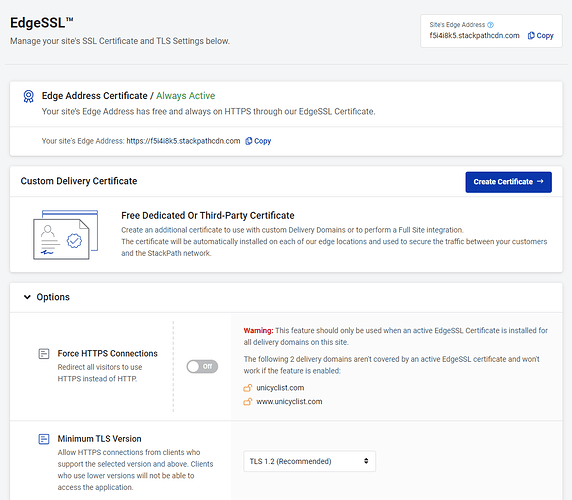
Task: Copy the https edge address URL
Action: 258,141
